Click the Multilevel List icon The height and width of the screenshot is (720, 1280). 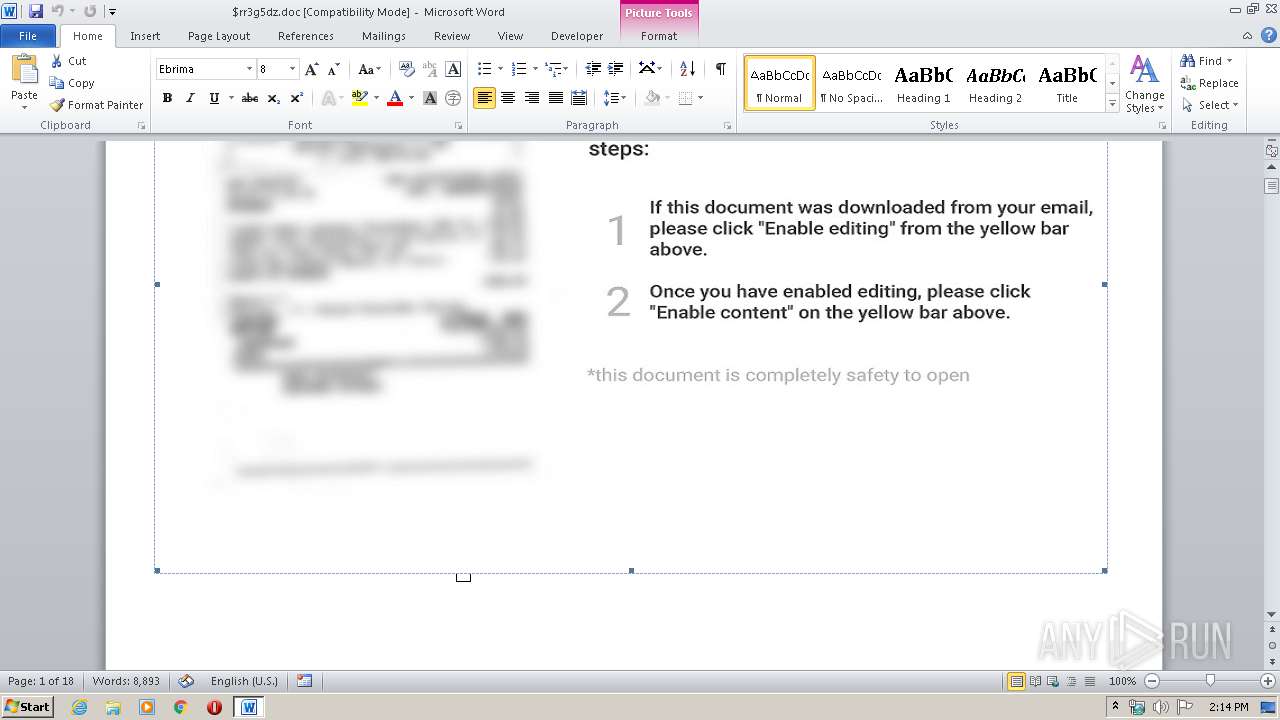pos(553,69)
